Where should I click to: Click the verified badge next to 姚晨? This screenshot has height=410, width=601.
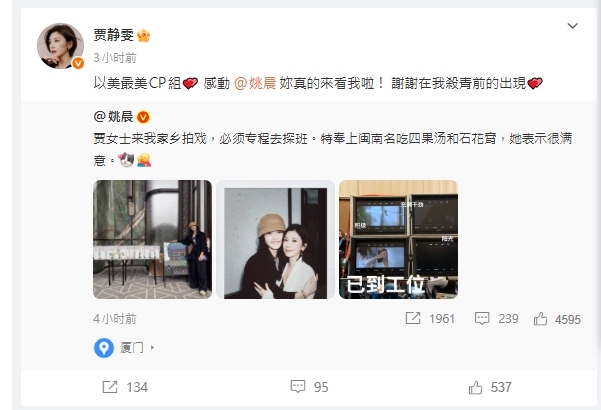coord(143,117)
